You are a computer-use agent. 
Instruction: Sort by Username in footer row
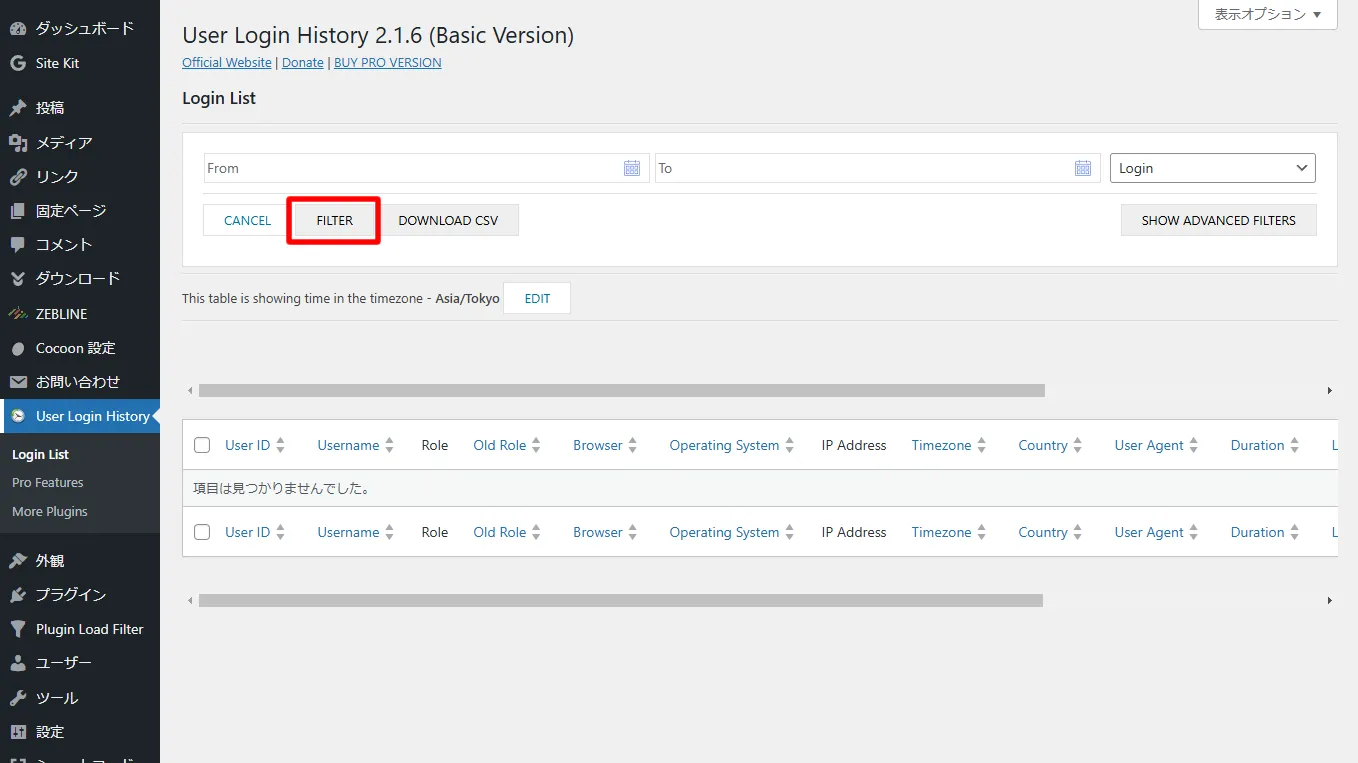356,532
